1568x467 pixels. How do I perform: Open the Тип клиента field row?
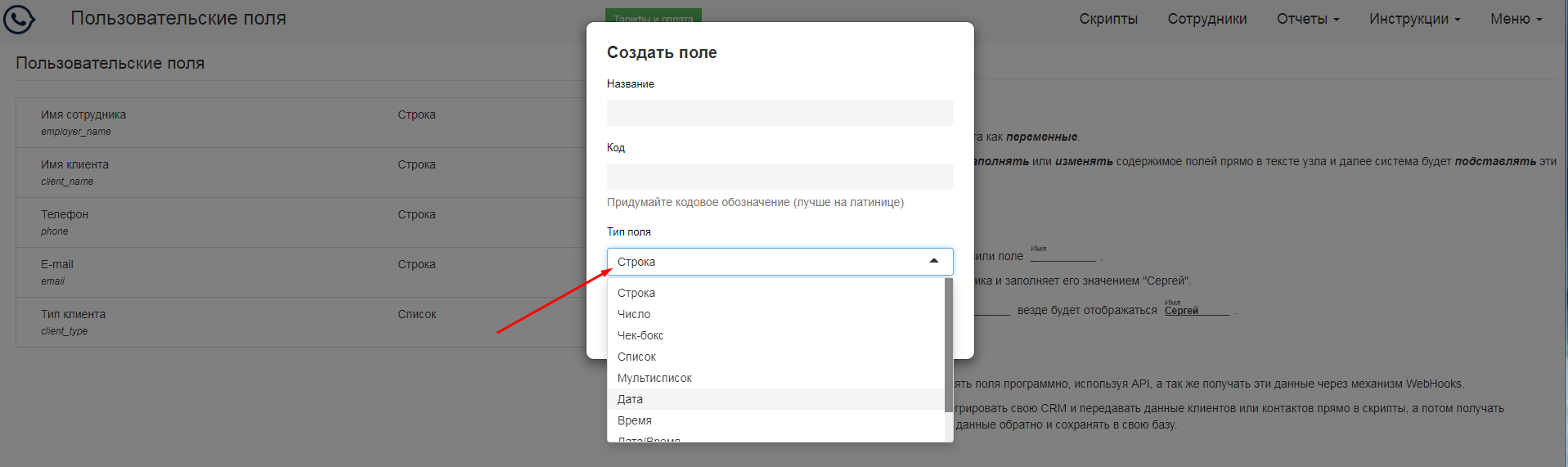coord(301,322)
